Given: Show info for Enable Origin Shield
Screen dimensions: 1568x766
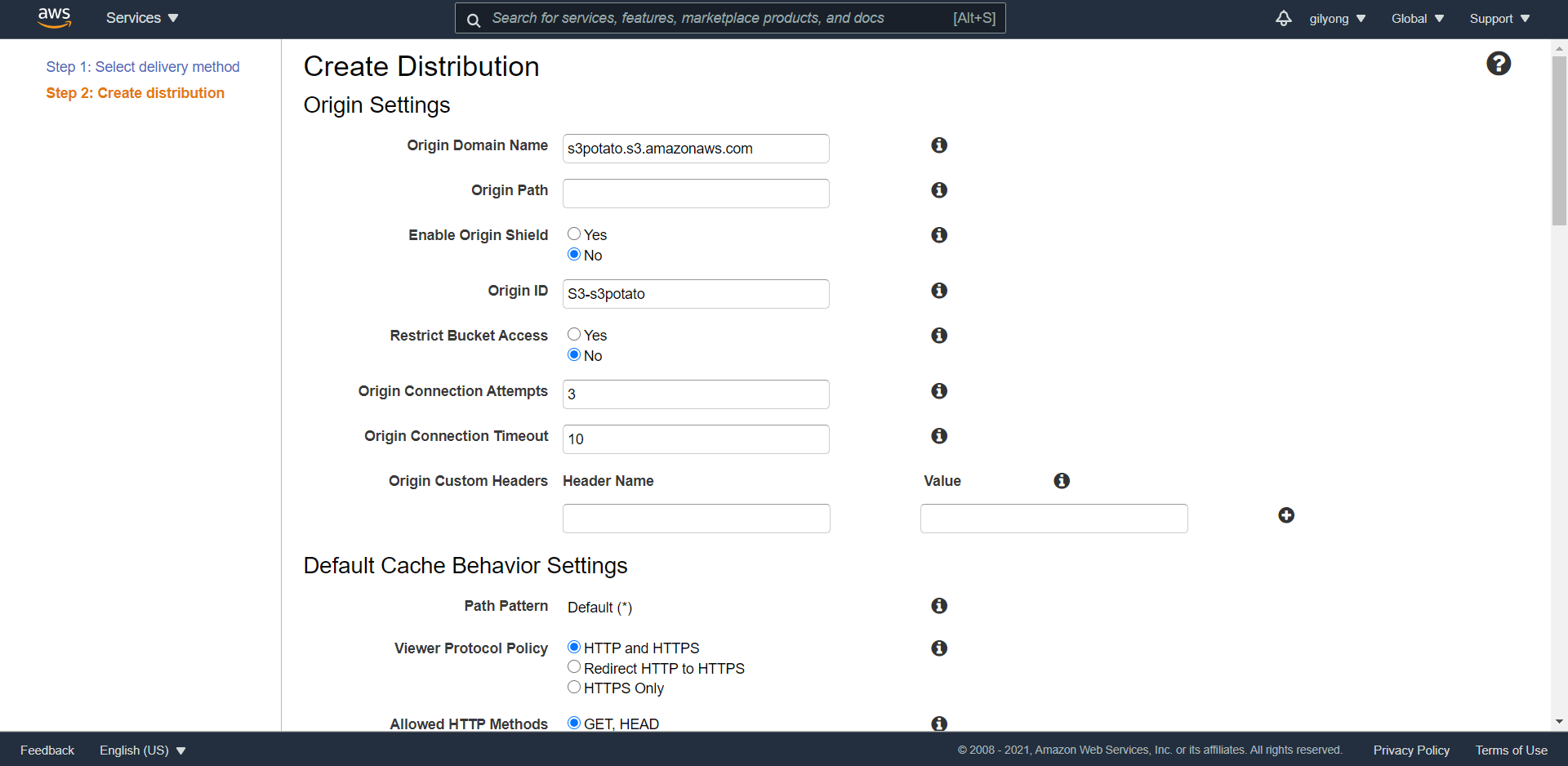Looking at the screenshot, I should pos(939,235).
